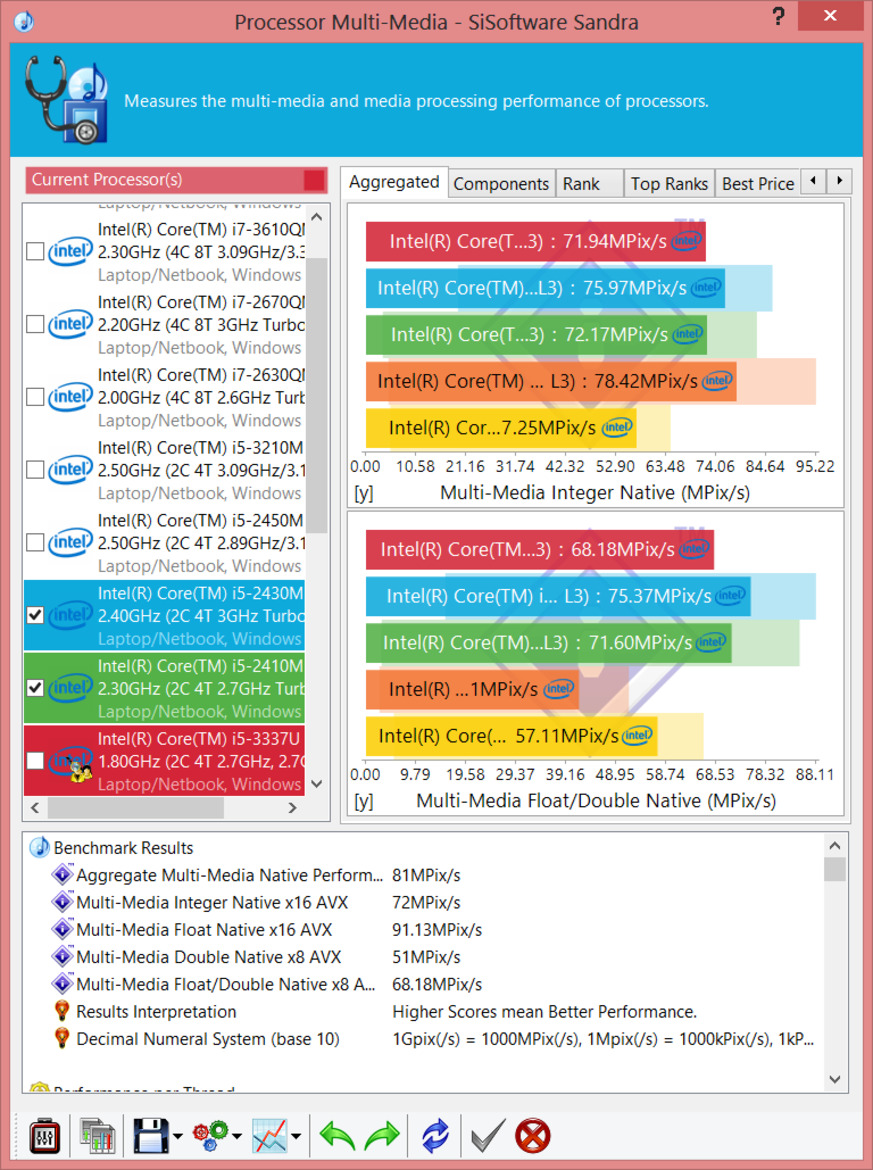Click the line graph toolbar icon

(x=269, y=1136)
